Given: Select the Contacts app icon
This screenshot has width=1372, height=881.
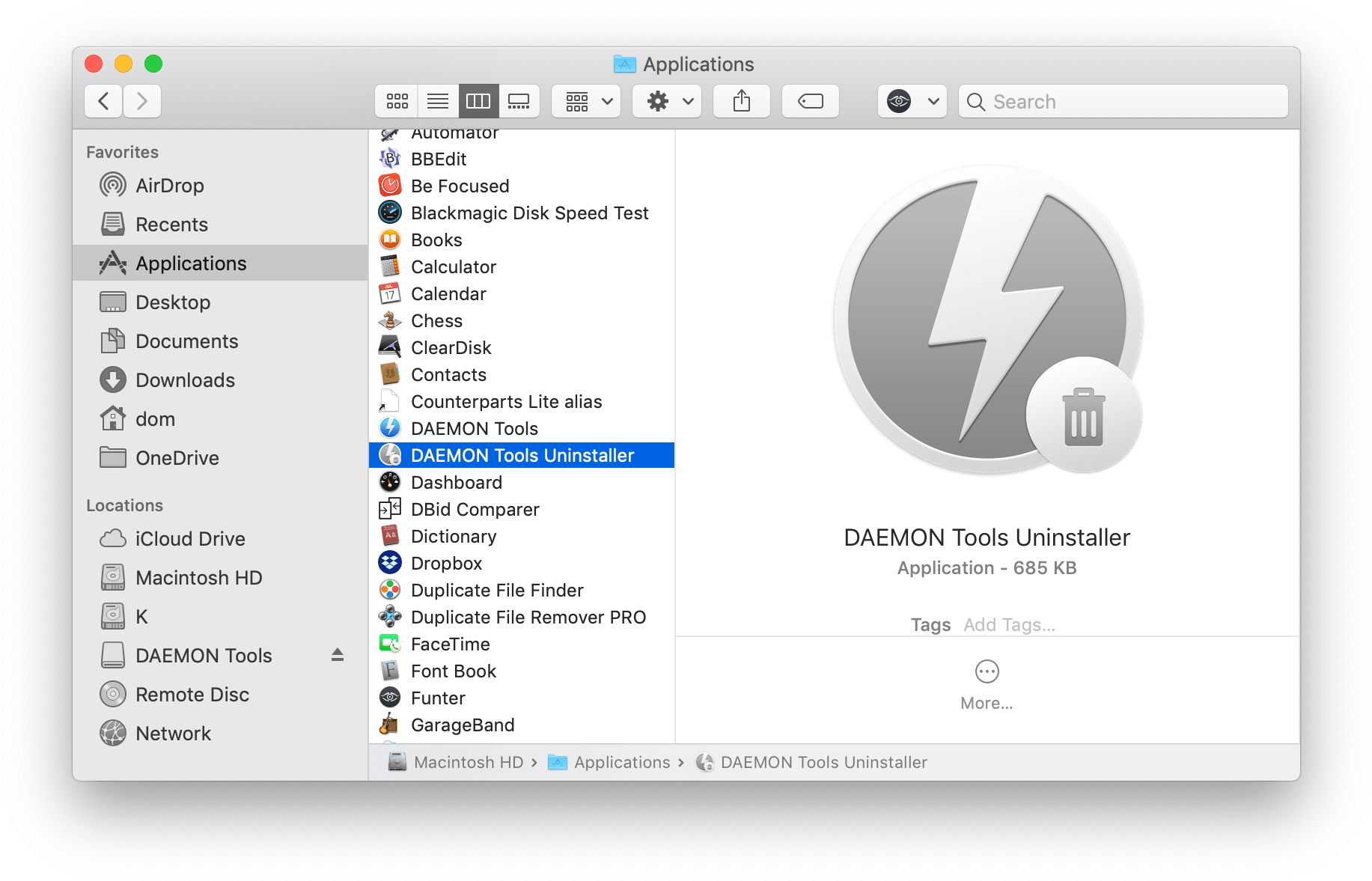Looking at the screenshot, I should 390,374.
